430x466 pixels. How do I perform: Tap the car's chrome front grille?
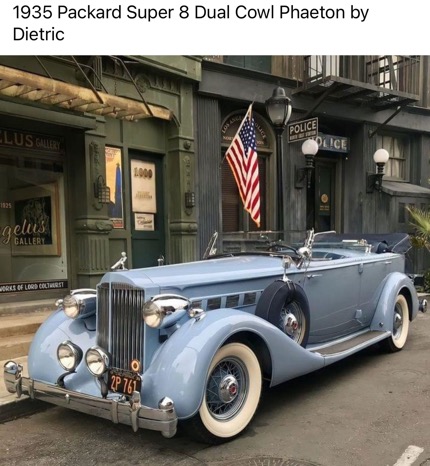(121, 325)
